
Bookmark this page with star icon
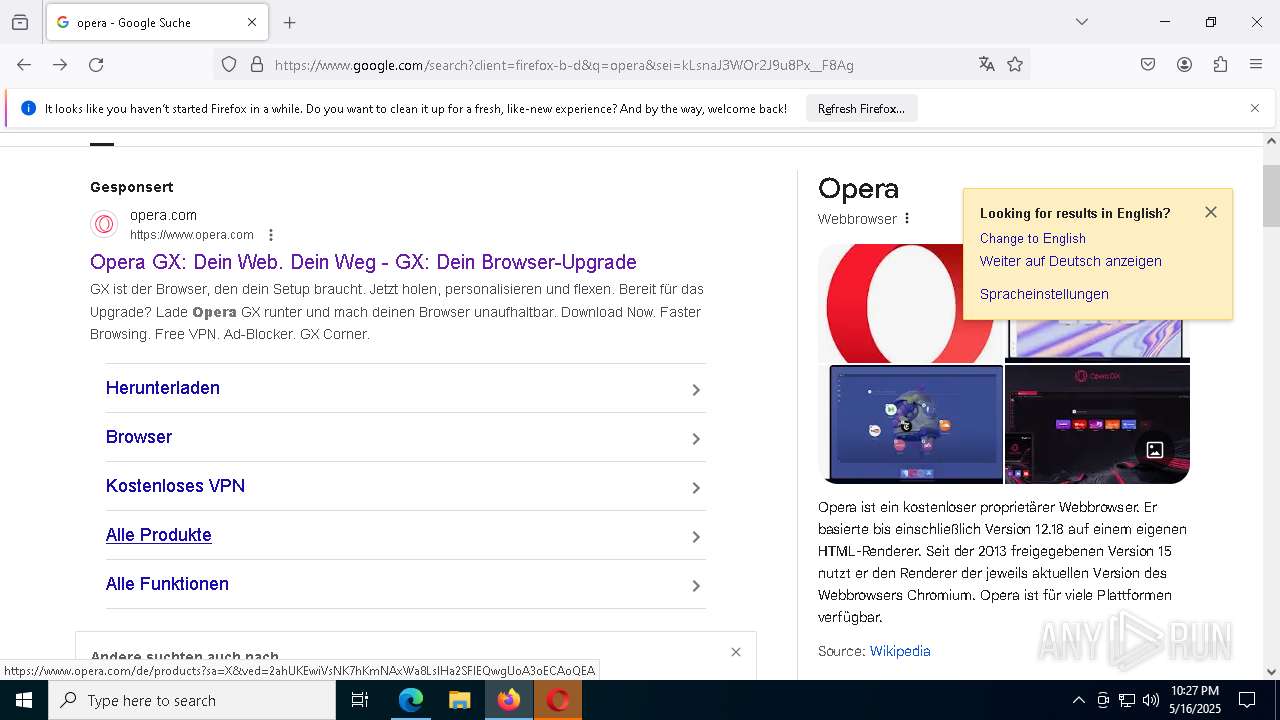(x=1015, y=65)
